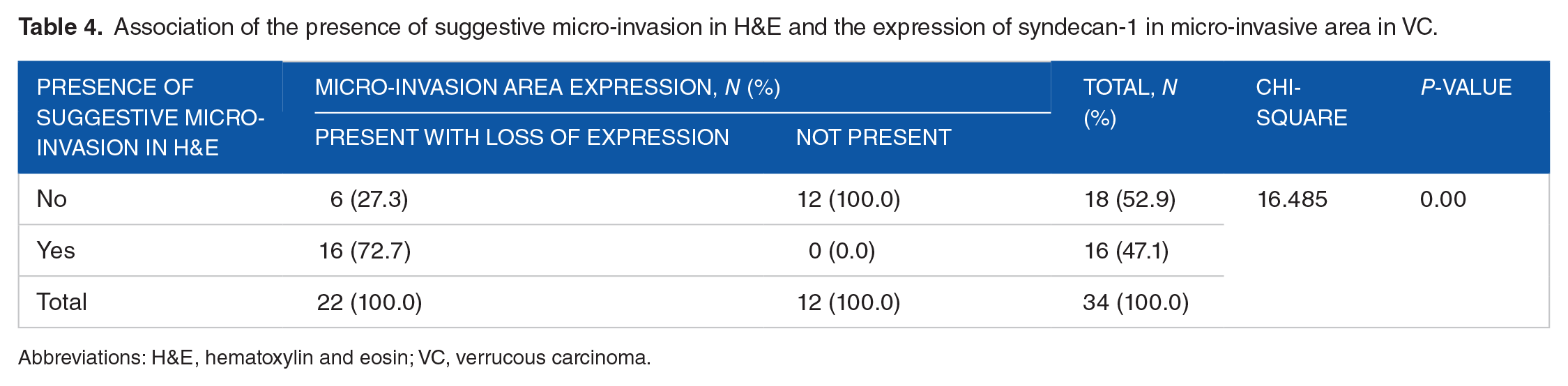Click the cell reading 6 (27.3)
This screenshot has height=386, width=1568.
(369, 199)
